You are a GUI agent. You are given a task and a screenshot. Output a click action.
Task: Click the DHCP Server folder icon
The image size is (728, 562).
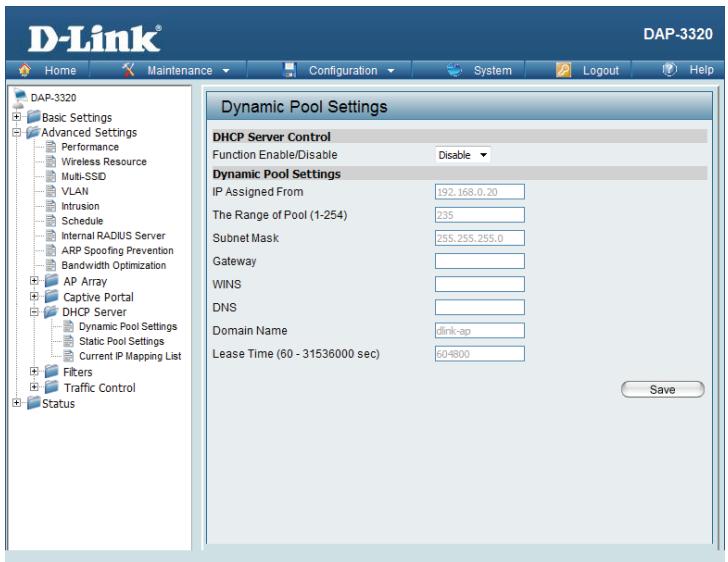51,312
